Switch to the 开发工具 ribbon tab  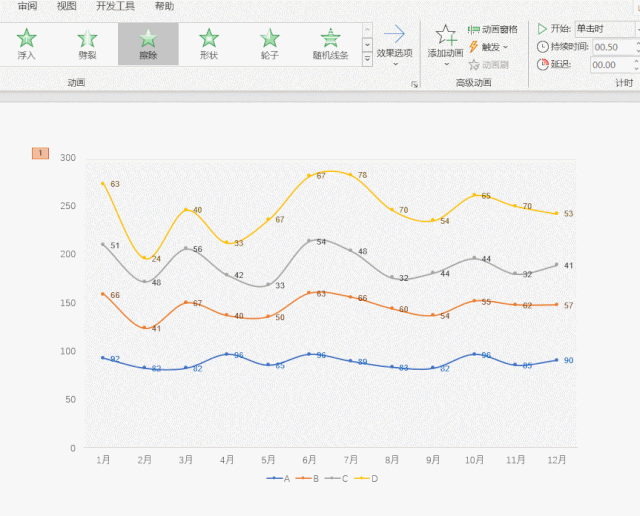coord(115,6)
